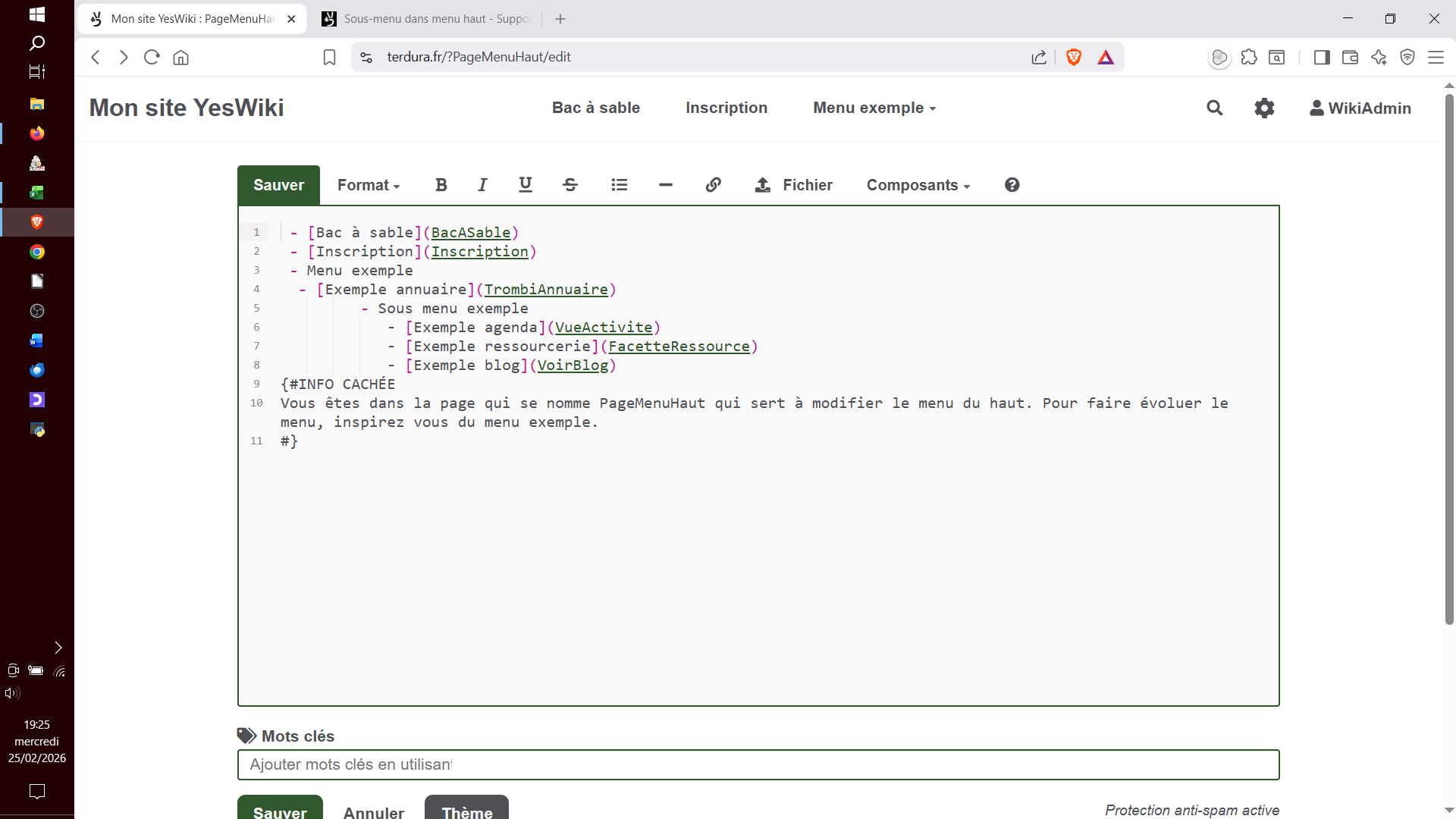Apply underline formatting
Viewport: 1456px width, 819px height.
coord(525,185)
